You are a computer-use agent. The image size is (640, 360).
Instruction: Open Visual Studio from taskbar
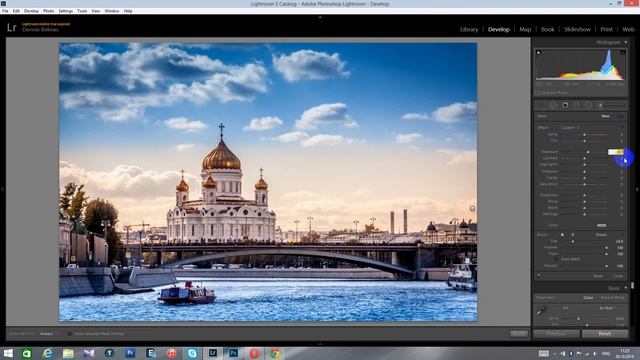pos(89,353)
